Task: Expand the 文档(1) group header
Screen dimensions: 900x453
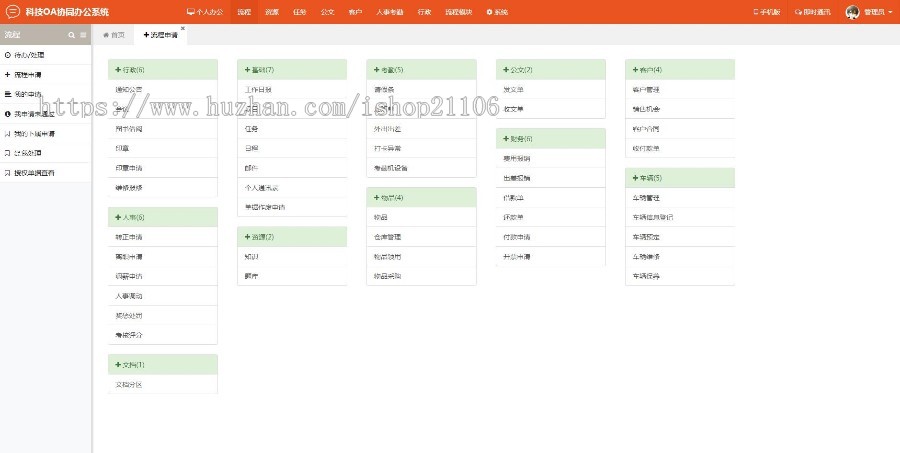Action: [162, 365]
